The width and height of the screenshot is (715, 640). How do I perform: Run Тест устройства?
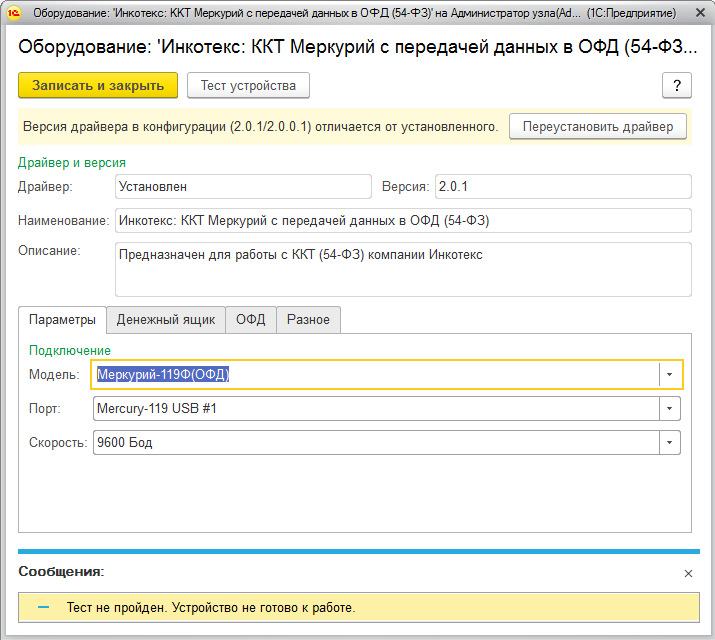(248, 86)
